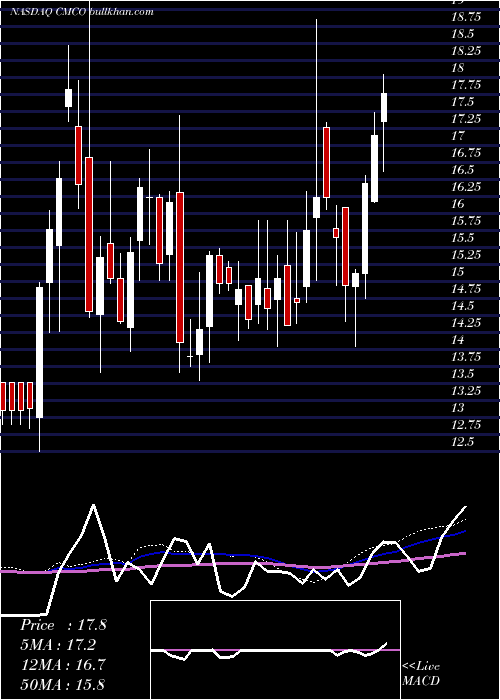
Task: Click the 17.5 price axis label
Action: pyautogui.click(x=464, y=102)
